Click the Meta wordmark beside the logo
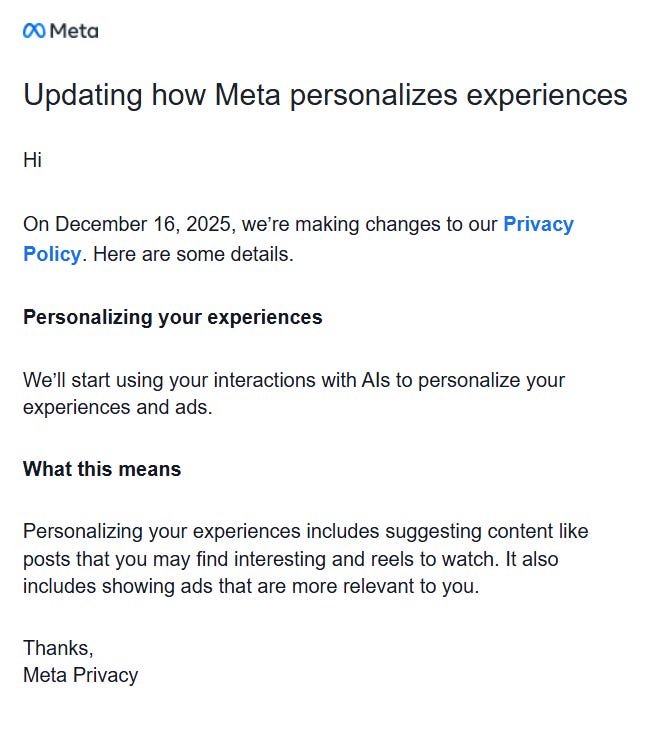Screen dimensions: 645x740 (x=74, y=31)
